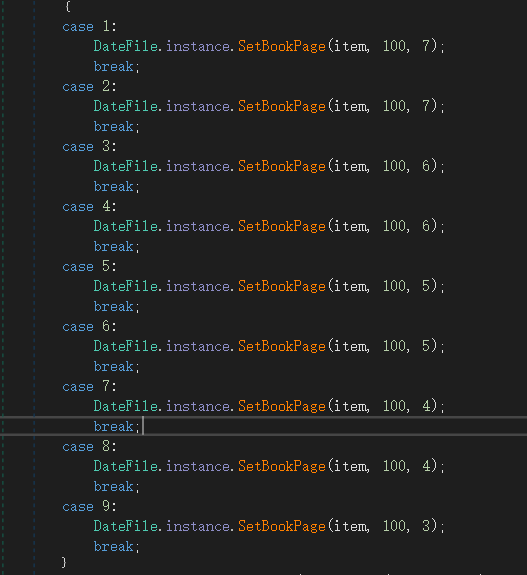
Task: Click SetBookPage in the case 1 block
Action: [282, 47]
